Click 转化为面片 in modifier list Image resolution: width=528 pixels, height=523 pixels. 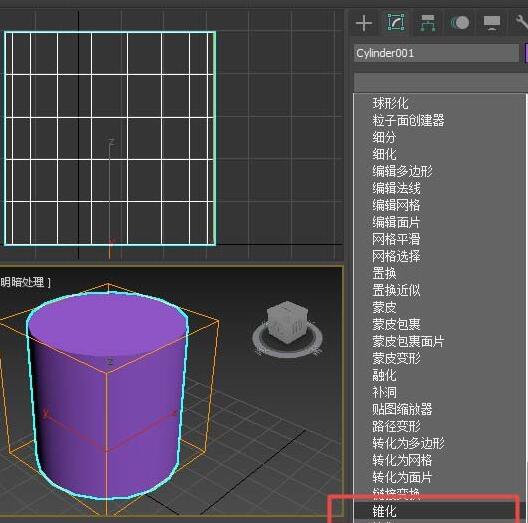click(402, 477)
